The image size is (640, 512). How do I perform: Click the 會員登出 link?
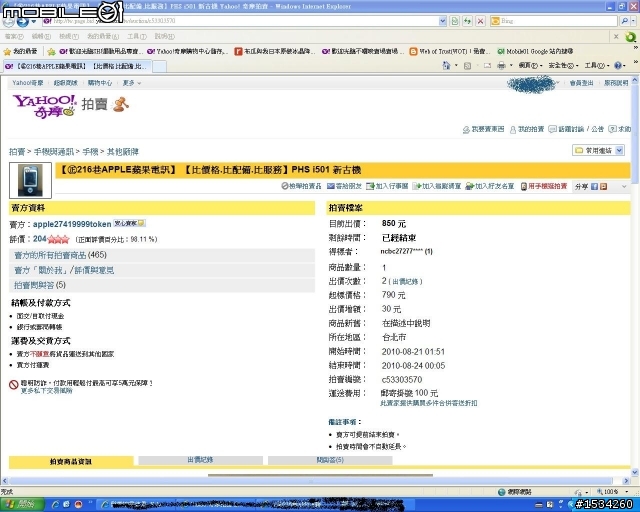pos(581,83)
